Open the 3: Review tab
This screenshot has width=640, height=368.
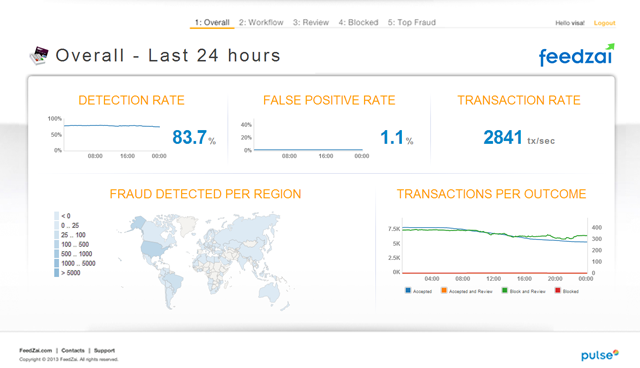311,22
